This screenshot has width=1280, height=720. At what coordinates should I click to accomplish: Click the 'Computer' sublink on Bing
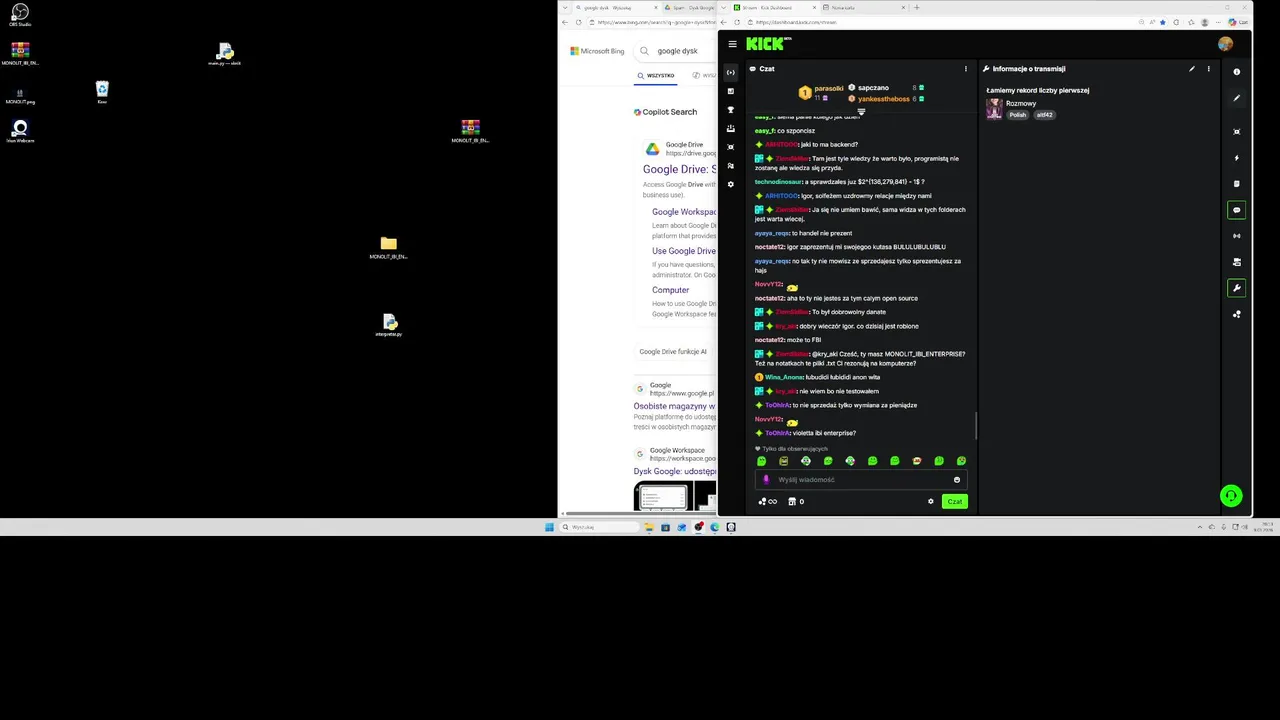point(670,290)
